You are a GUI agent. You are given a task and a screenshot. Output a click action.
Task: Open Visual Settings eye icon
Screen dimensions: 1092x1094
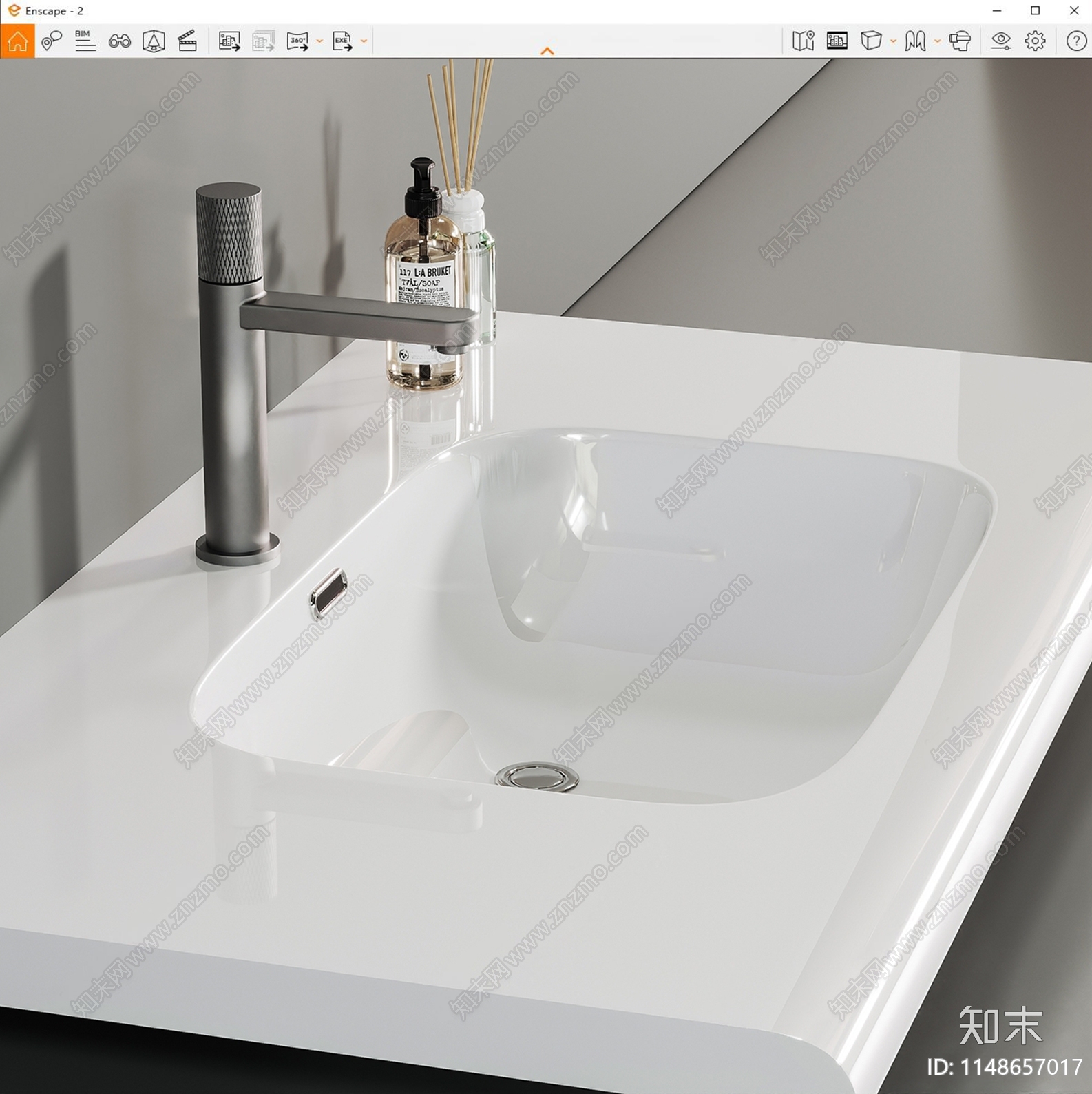(1000, 41)
